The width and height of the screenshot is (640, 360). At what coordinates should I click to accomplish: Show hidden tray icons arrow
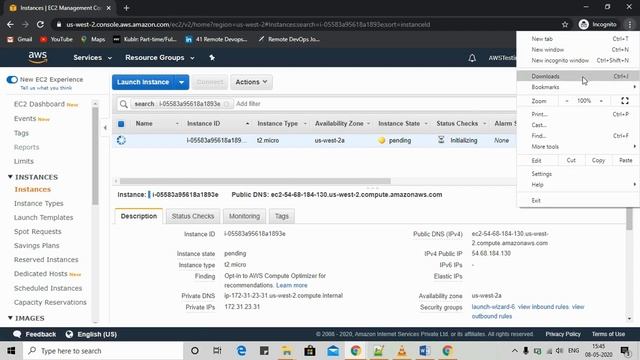(x=515, y=351)
